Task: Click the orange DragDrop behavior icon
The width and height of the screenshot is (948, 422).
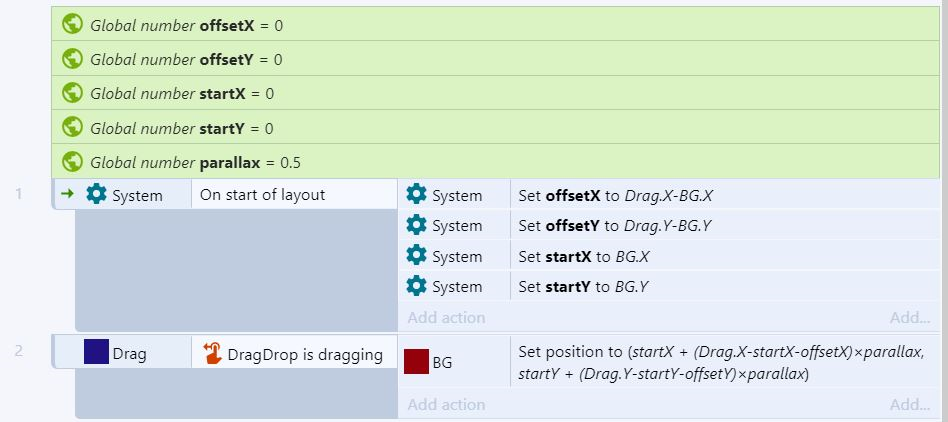Action: point(213,353)
